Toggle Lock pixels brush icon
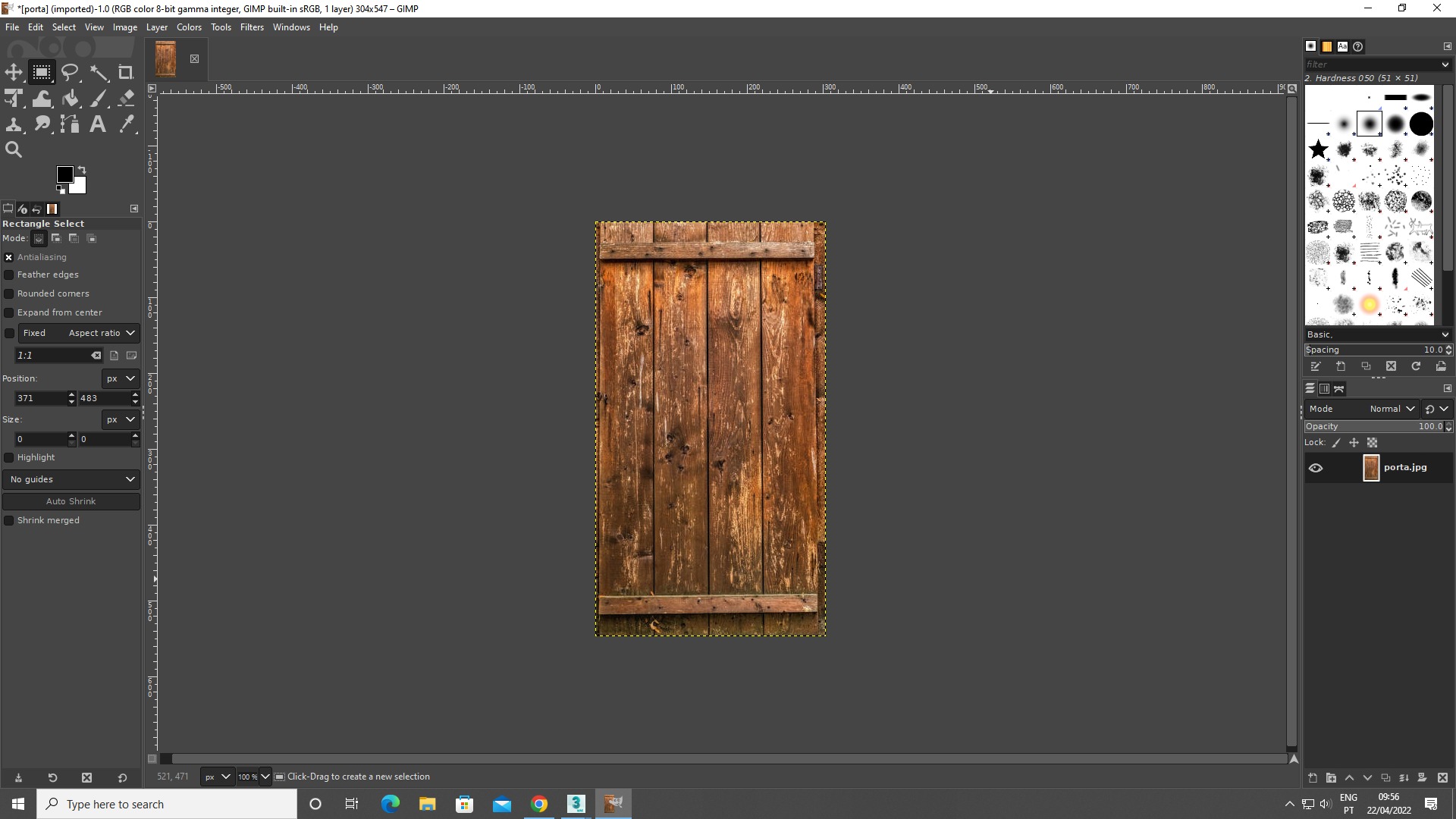The image size is (1456, 819). pyautogui.click(x=1336, y=443)
